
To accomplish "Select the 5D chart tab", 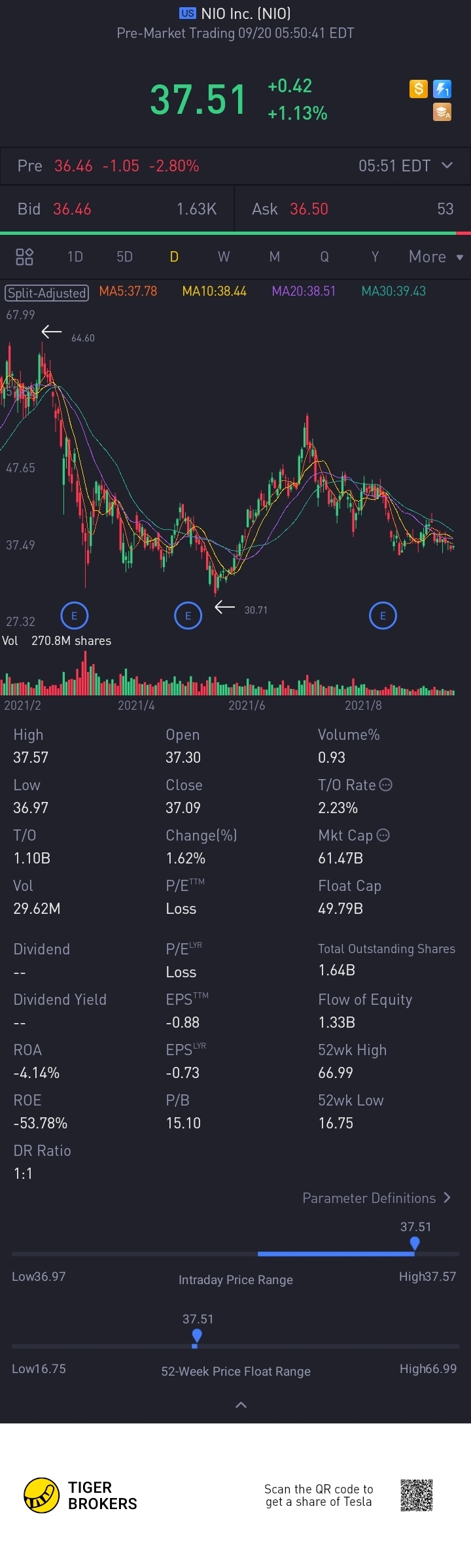I will 124,256.
